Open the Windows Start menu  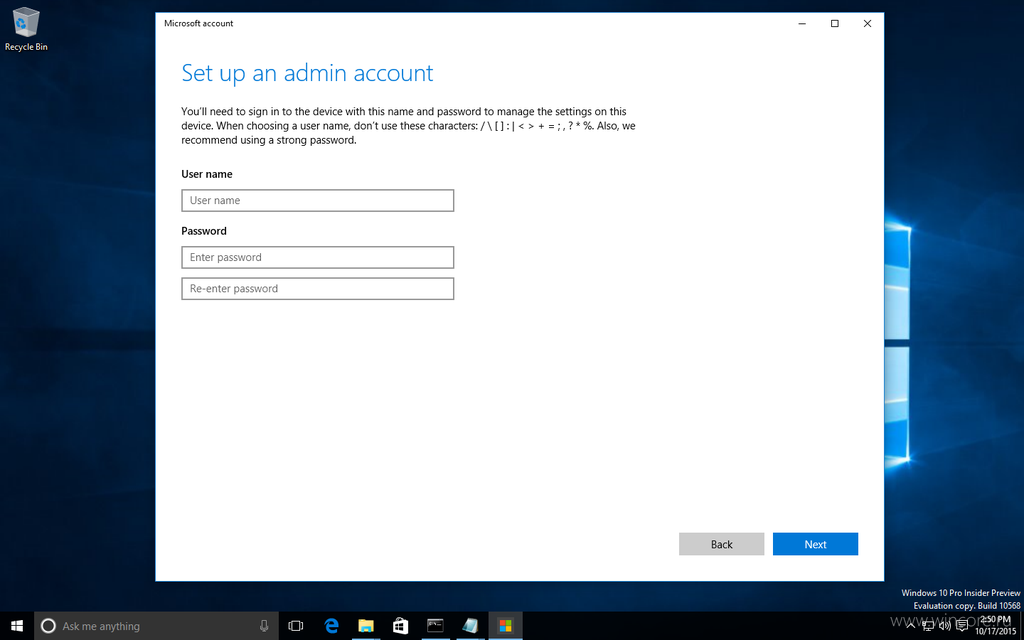[x=16, y=626]
